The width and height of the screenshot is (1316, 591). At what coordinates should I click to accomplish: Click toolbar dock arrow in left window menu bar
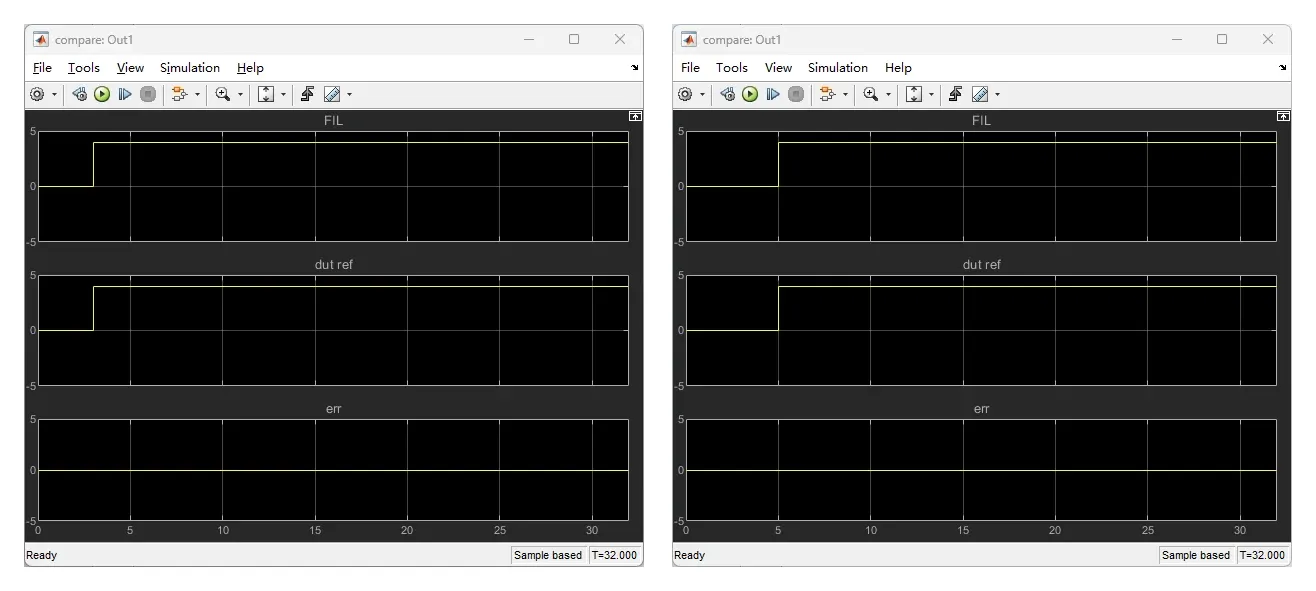click(635, 68)
